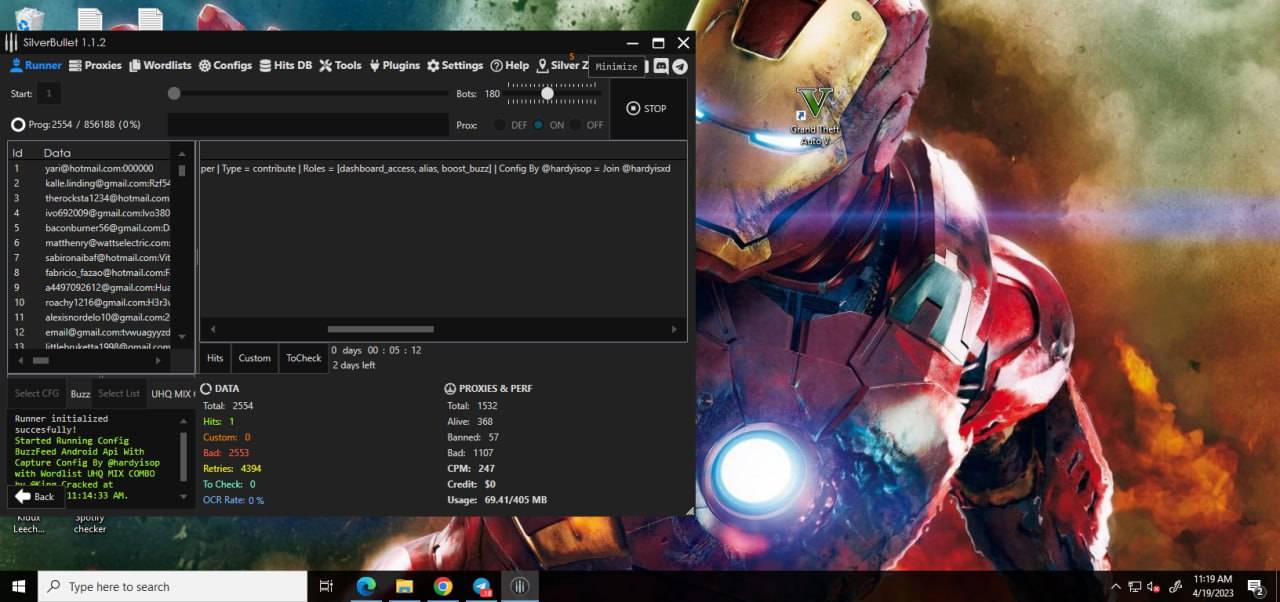
Task: Click the Windows taskbar search box
Action: [x=172, y=587]
